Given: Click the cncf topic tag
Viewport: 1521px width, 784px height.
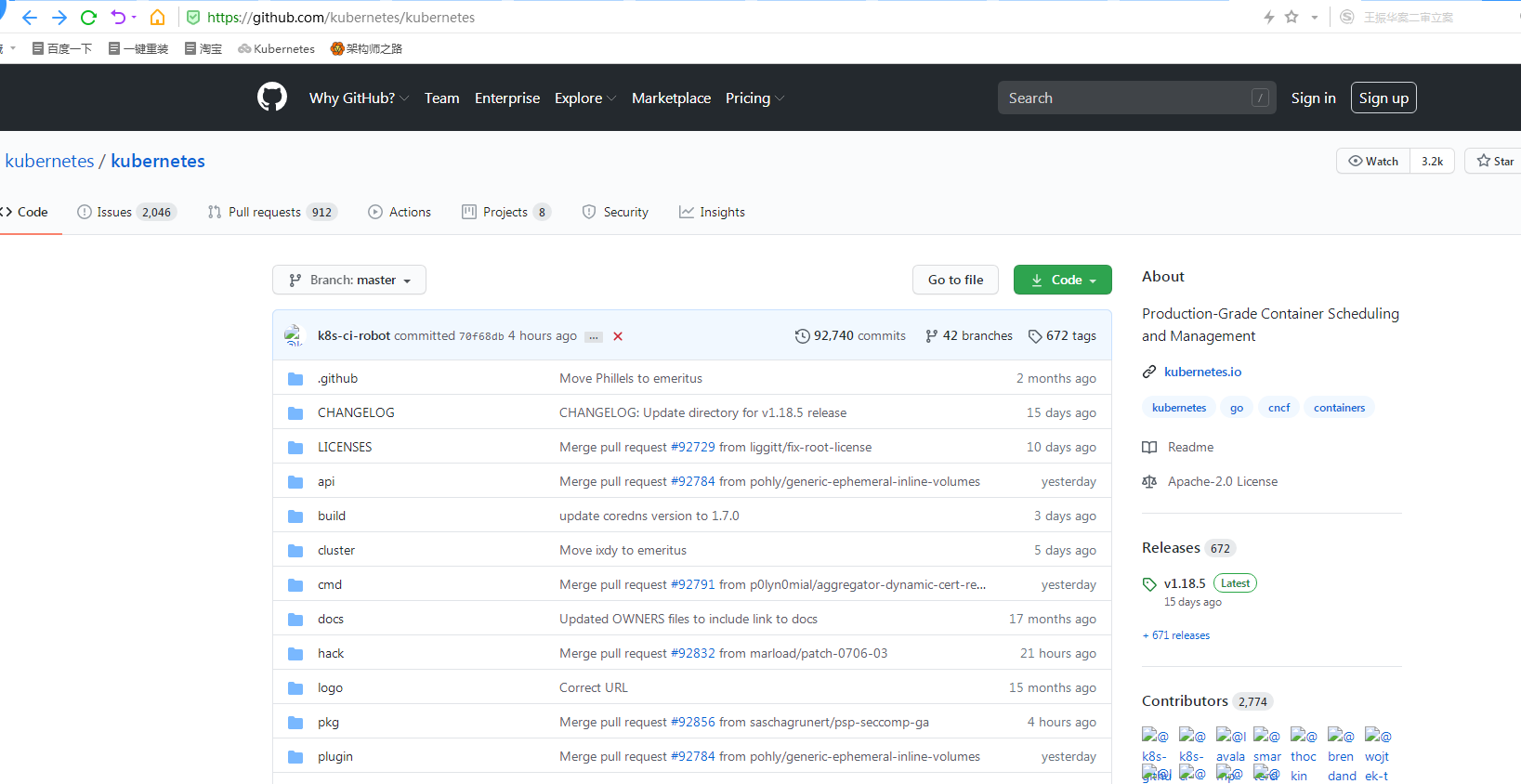Looking at the screenshot, I should pyautogui.click(x=1279, y=408).
